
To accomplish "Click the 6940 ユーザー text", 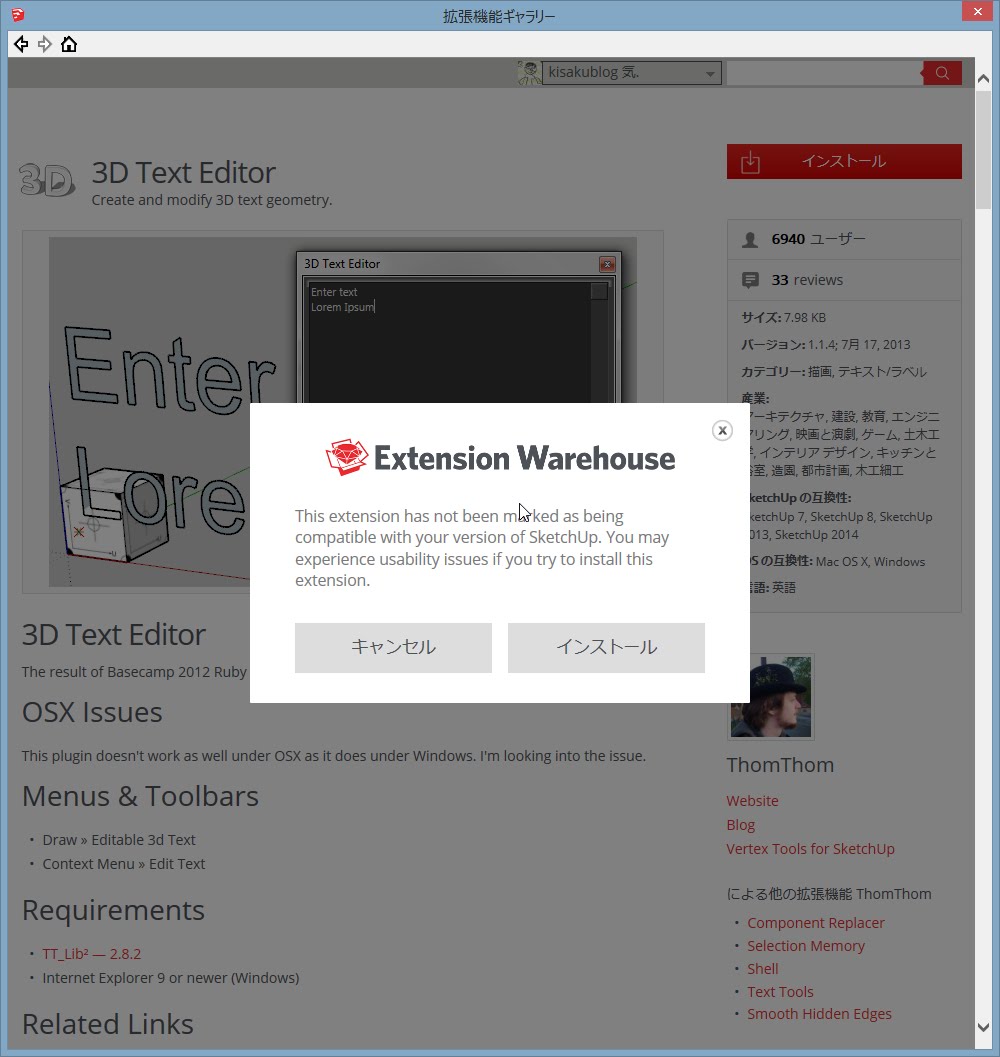I will tap(819, 239).
